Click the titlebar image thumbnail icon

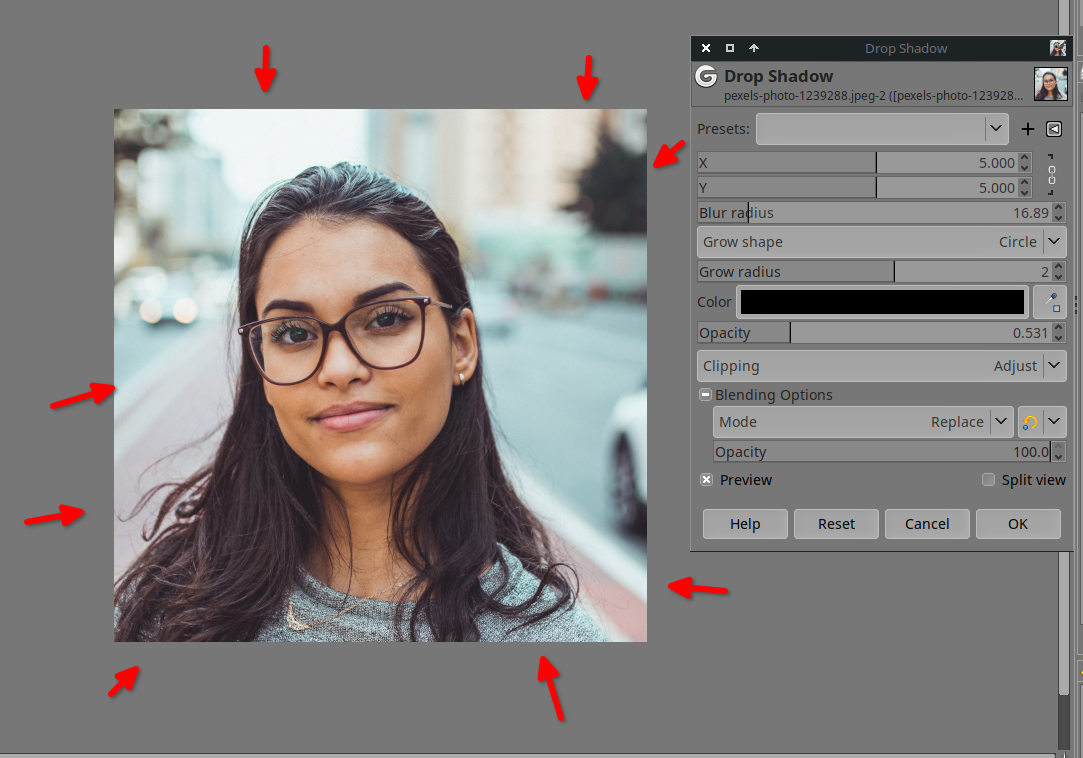click(1057, 48)
